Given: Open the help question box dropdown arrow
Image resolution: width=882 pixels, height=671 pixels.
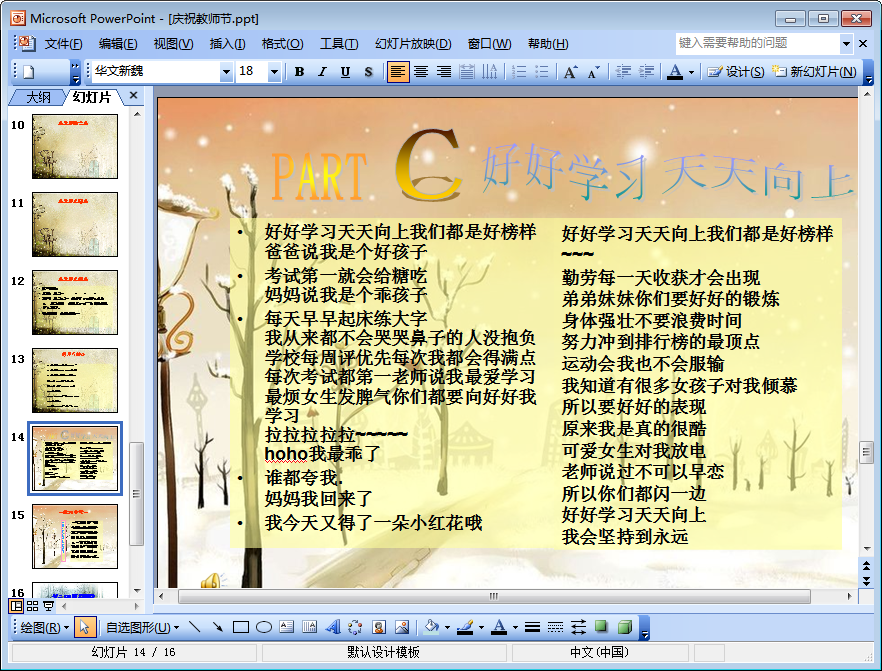Looking at the screenshot, I should [846, 43].
